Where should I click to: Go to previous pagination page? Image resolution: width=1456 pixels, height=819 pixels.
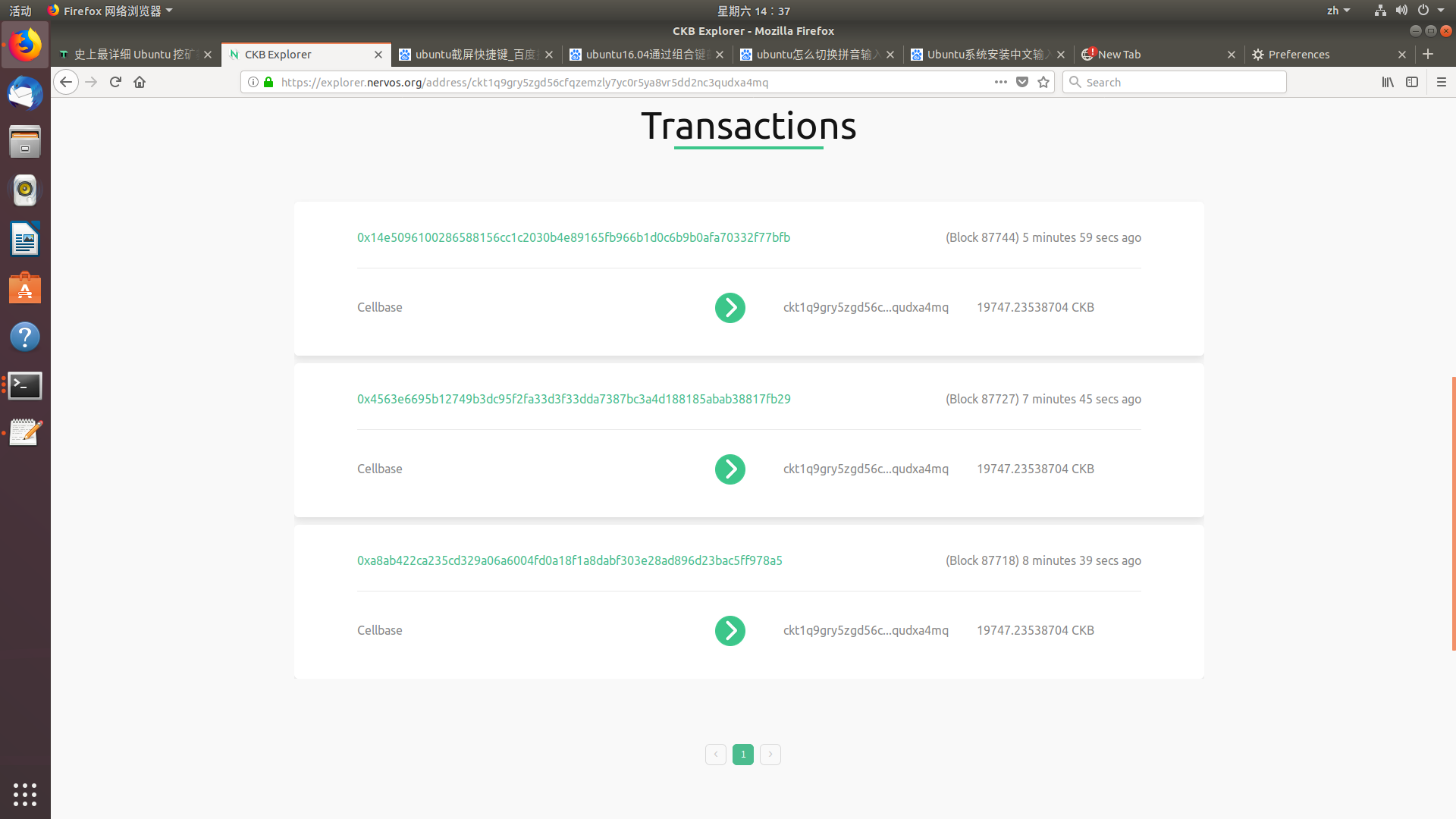716,754
